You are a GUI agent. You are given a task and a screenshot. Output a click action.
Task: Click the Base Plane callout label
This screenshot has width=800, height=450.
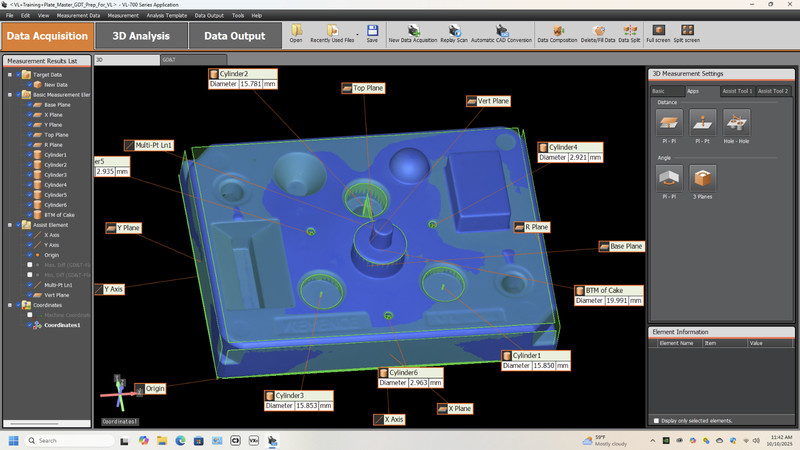pyautogui.click(x=621, y=246)
